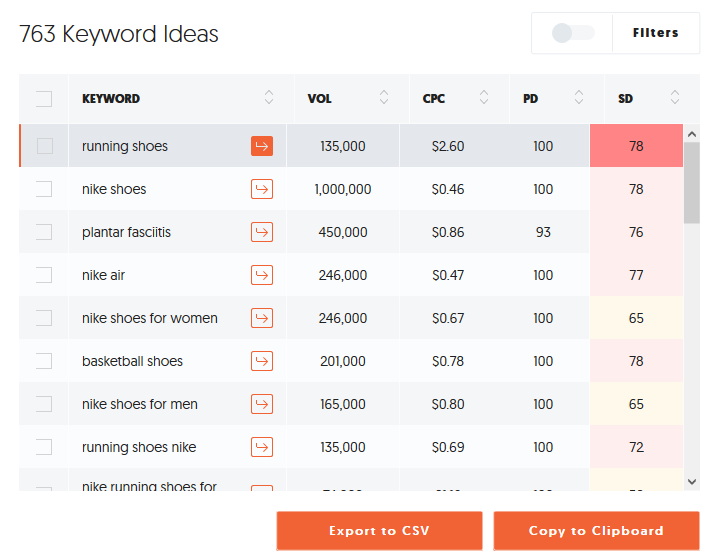Toggle the filters switch on

[572, 33]
